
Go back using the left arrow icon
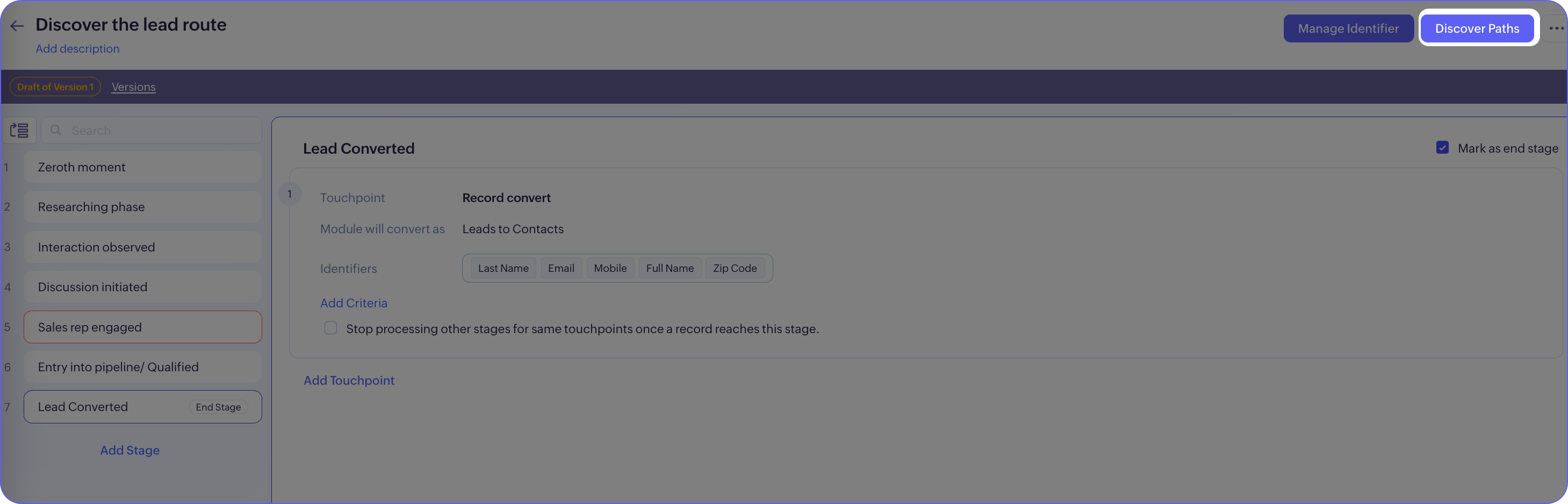[x=17, y=26]
